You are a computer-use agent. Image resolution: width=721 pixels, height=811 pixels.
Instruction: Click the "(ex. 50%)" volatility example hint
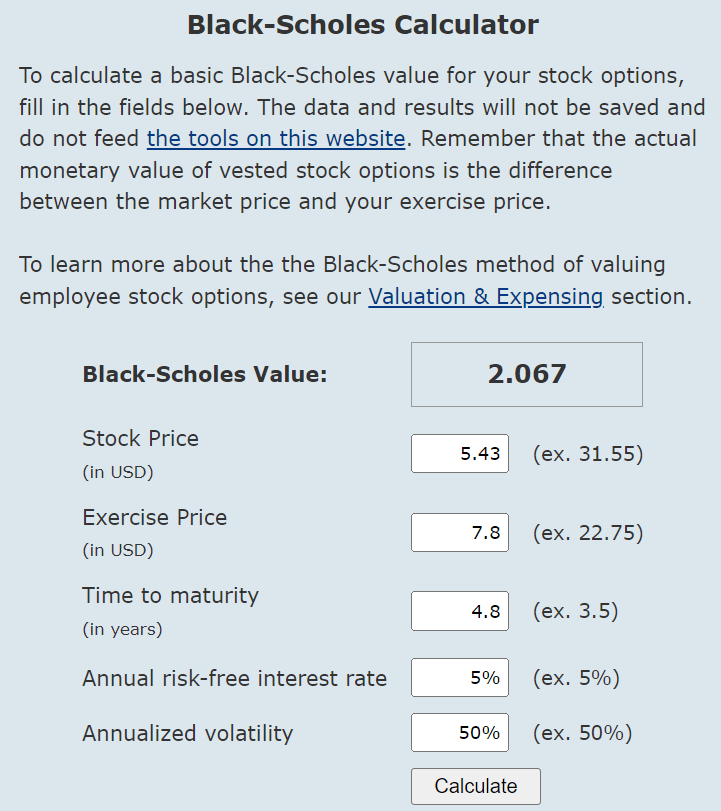tap(582, 733)
